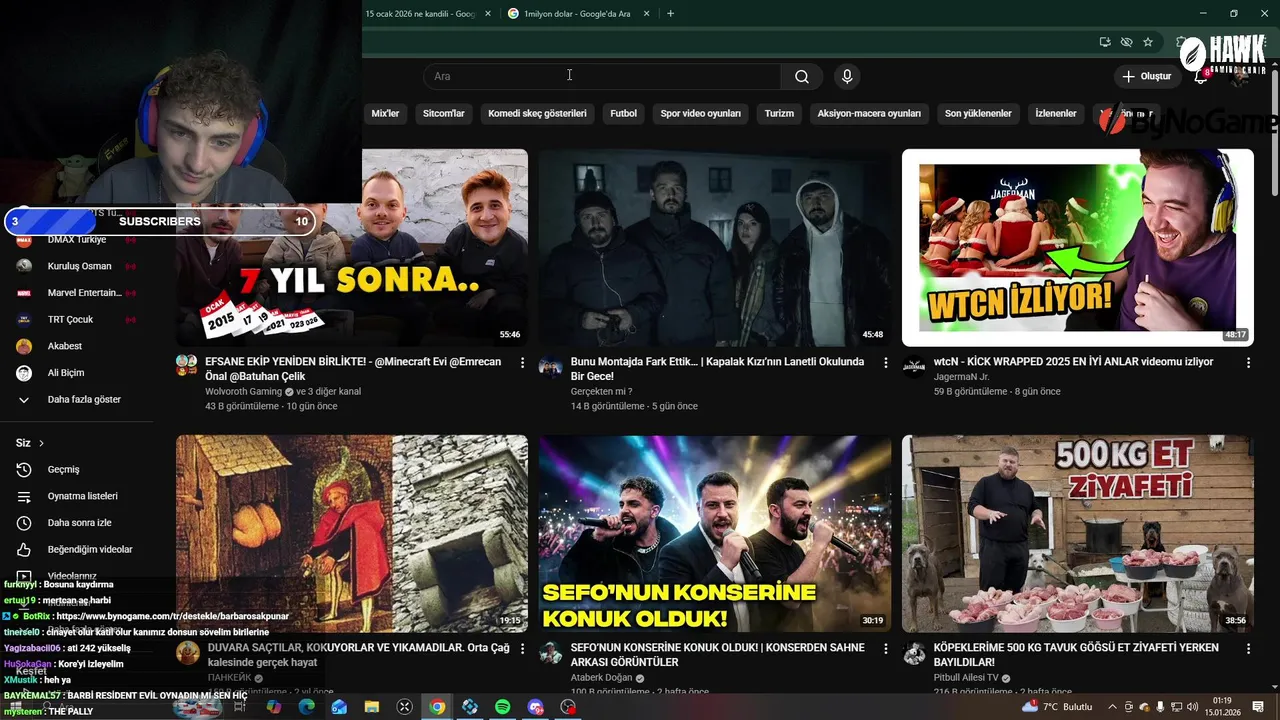Open video title 'EFSANE EKİP YENİDEN BİRLİKTE!'

353,369
